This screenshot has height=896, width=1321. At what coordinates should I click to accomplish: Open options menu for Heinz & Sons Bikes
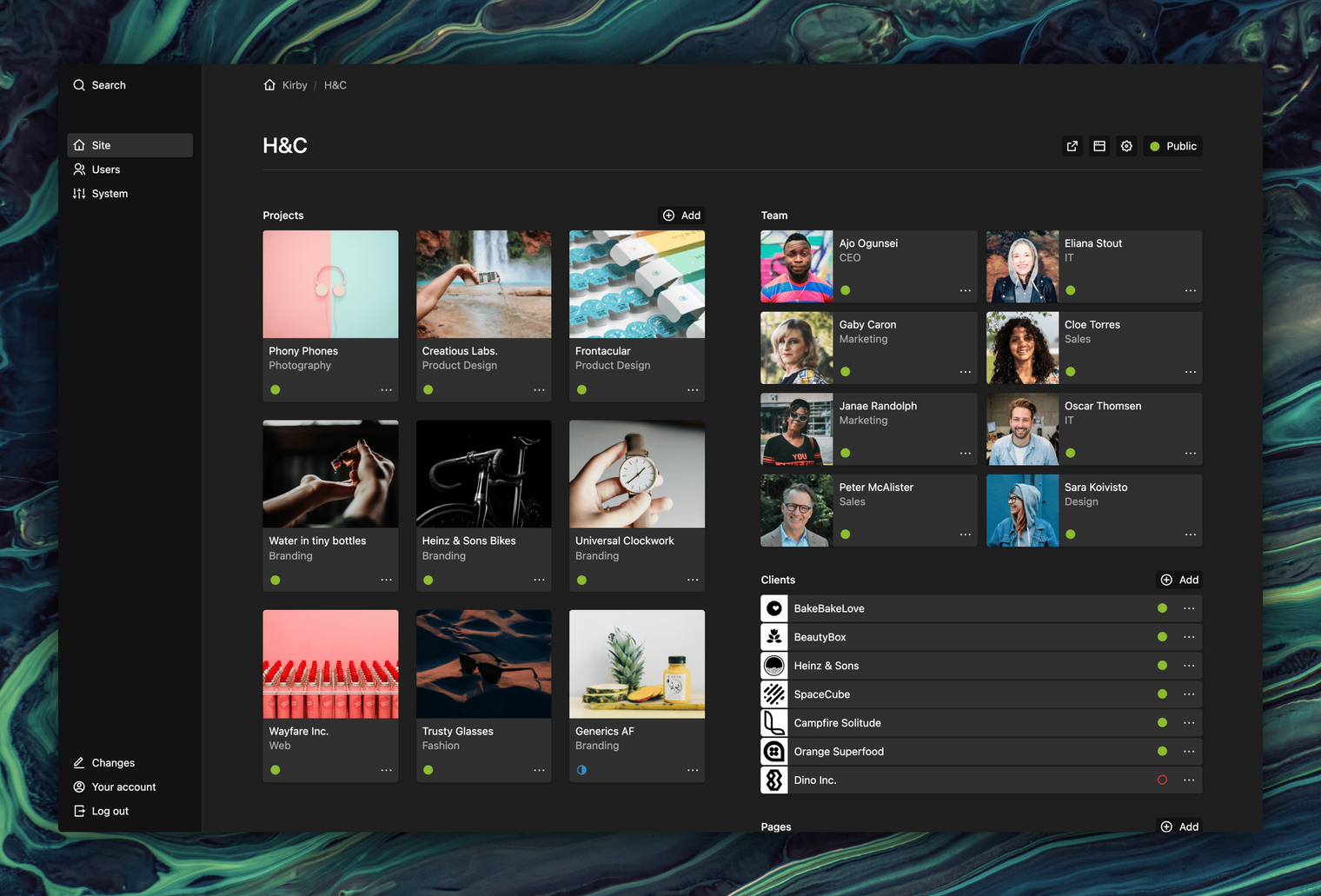click(539, 581)
